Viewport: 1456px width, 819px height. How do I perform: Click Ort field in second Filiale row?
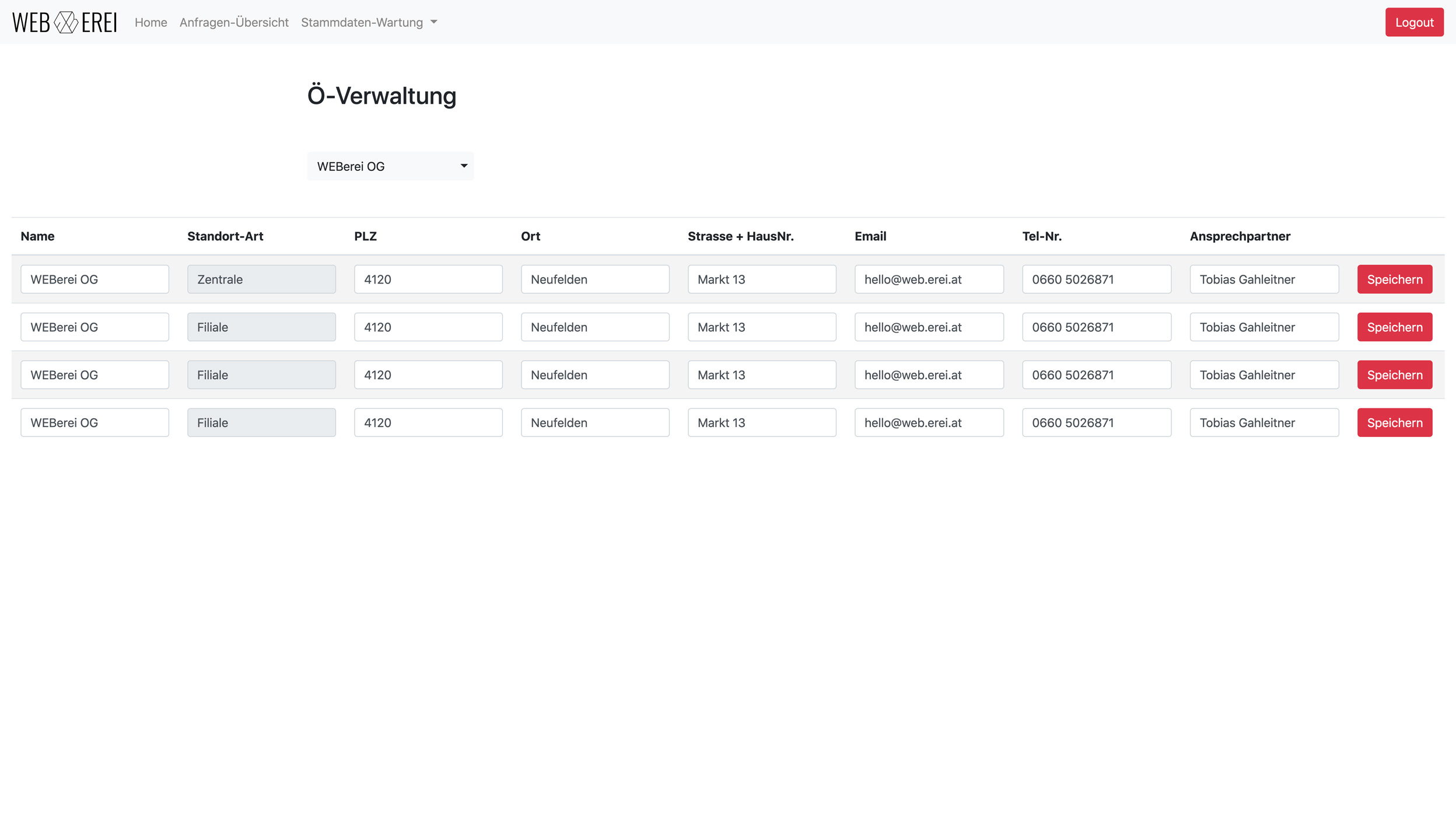click(595, 375)
